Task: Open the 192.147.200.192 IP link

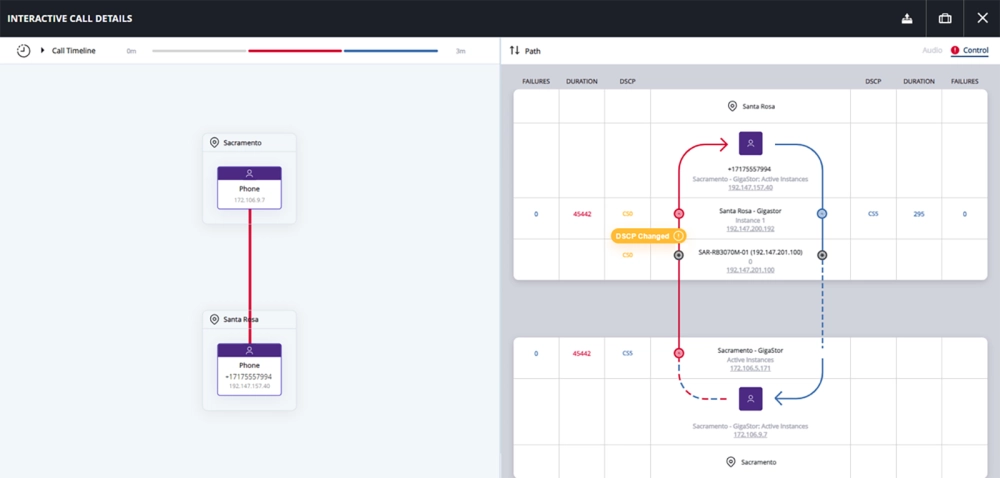Action: coord(750,229)
